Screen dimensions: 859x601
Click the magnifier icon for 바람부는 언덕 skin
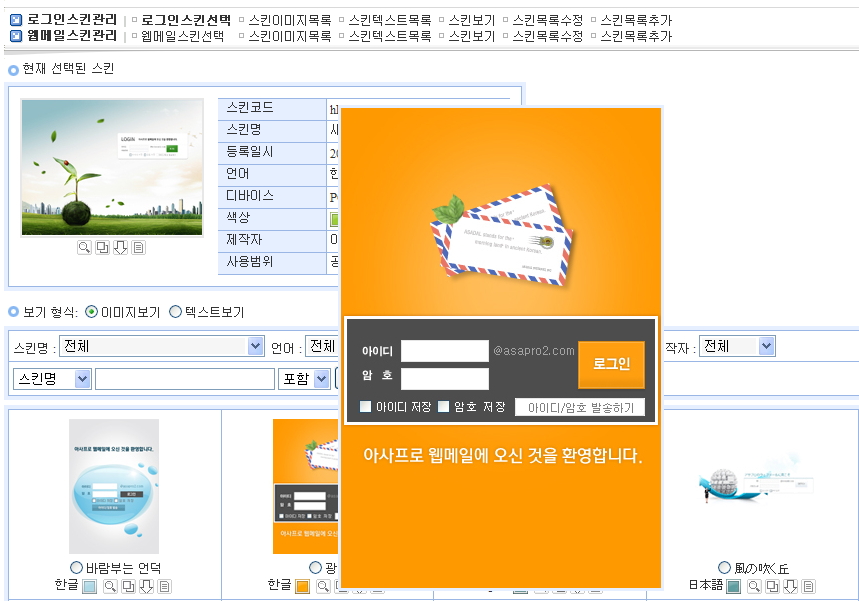(111, 586)
